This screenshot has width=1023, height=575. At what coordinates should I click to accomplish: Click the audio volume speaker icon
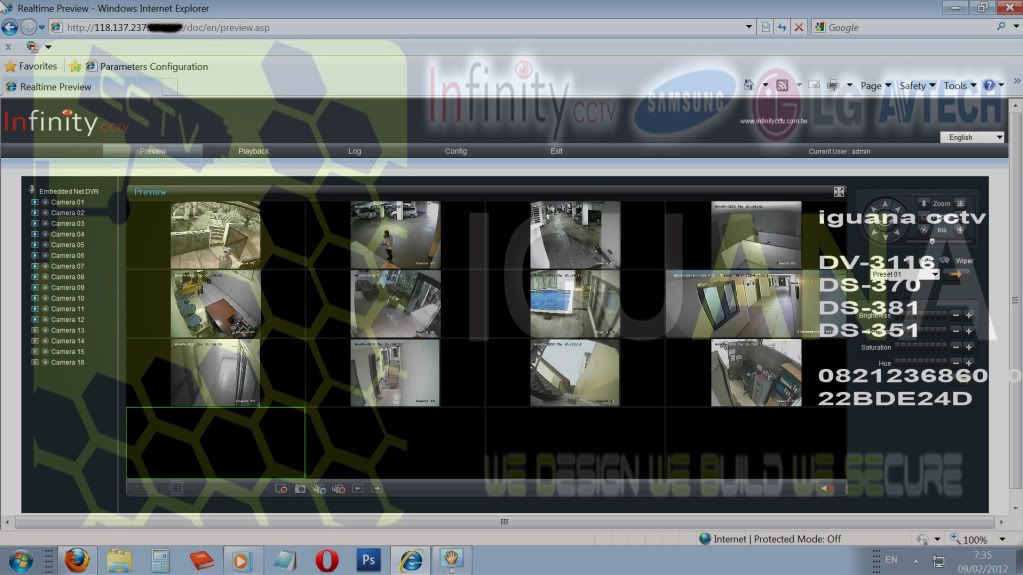pyautogui.click(x=827, y=488)
